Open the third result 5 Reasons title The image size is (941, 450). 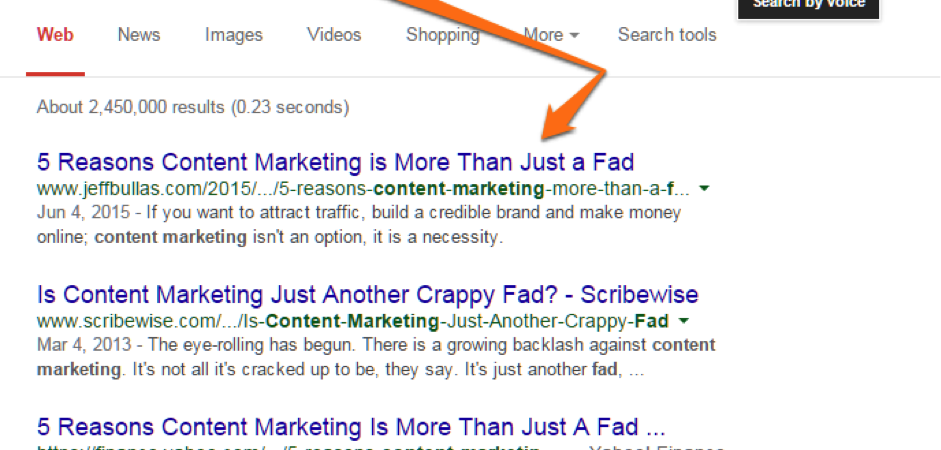pyautogui.click(x=350, y=427)
